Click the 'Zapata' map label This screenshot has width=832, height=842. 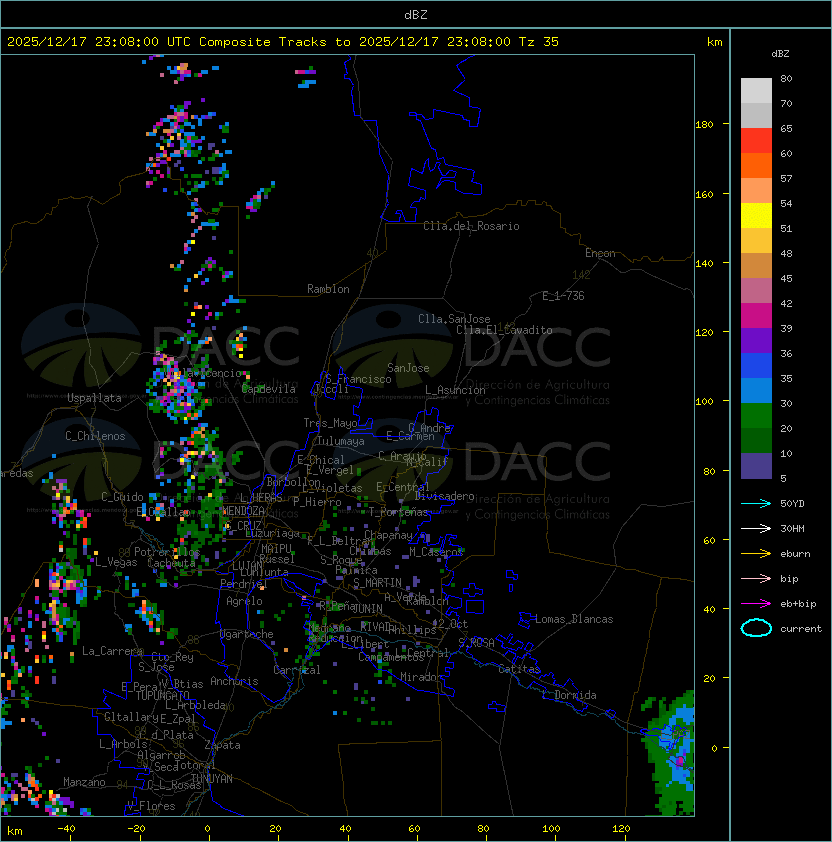222,745
